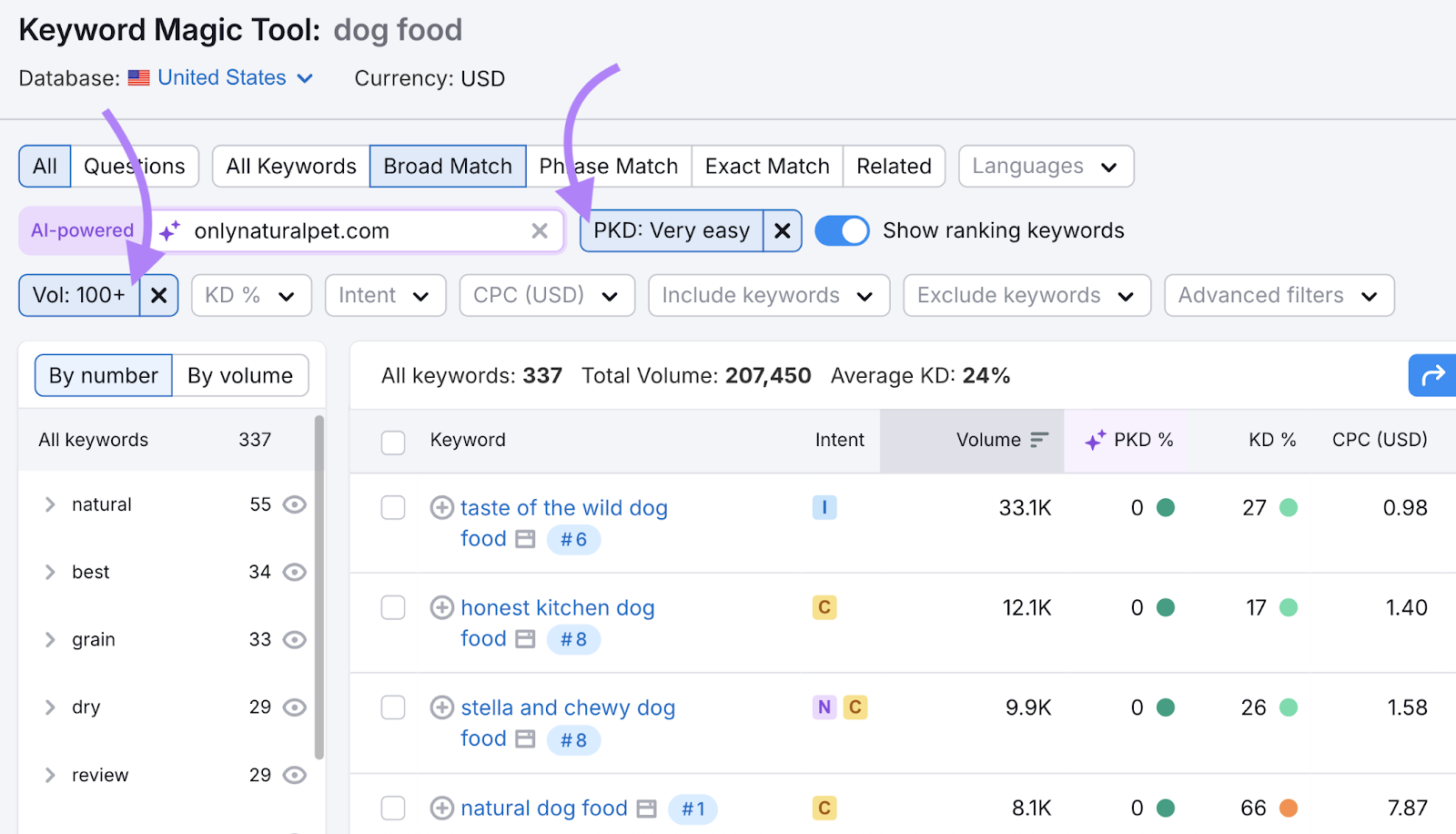Switch to the Questions tab

pos(135,166)
